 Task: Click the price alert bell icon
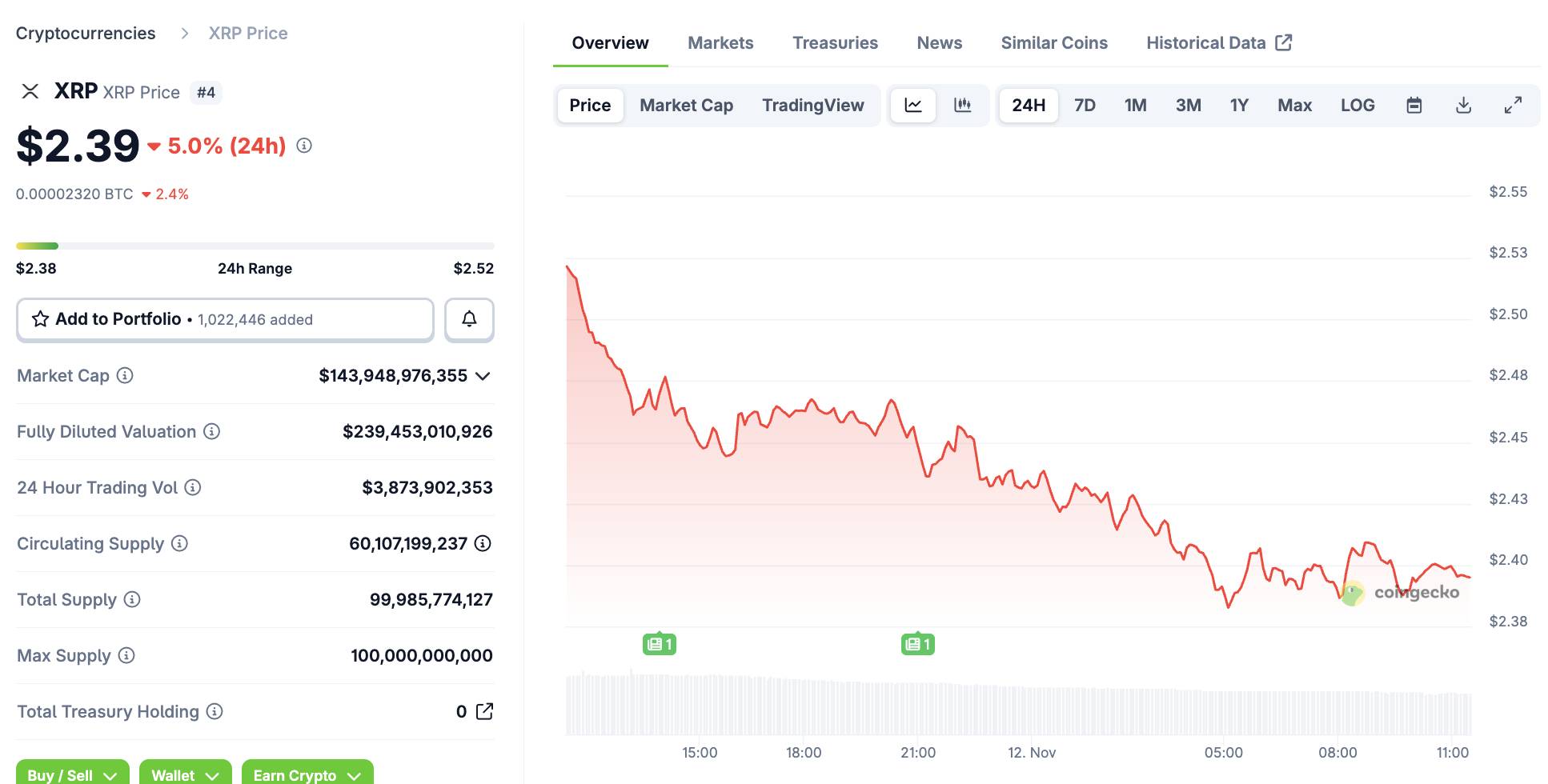click(469, 319)
